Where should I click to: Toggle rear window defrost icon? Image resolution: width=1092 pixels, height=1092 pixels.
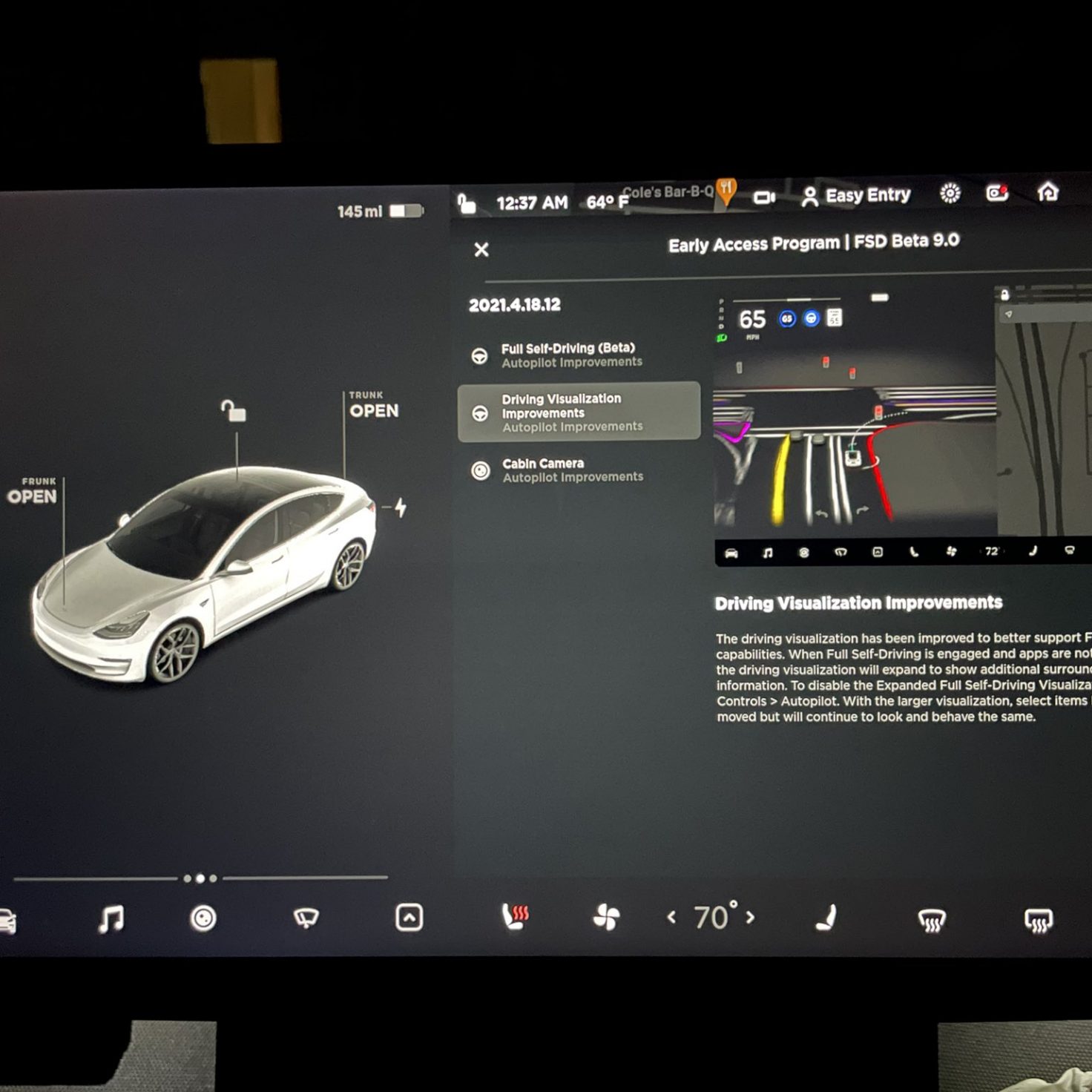(x=1038, y=921)
